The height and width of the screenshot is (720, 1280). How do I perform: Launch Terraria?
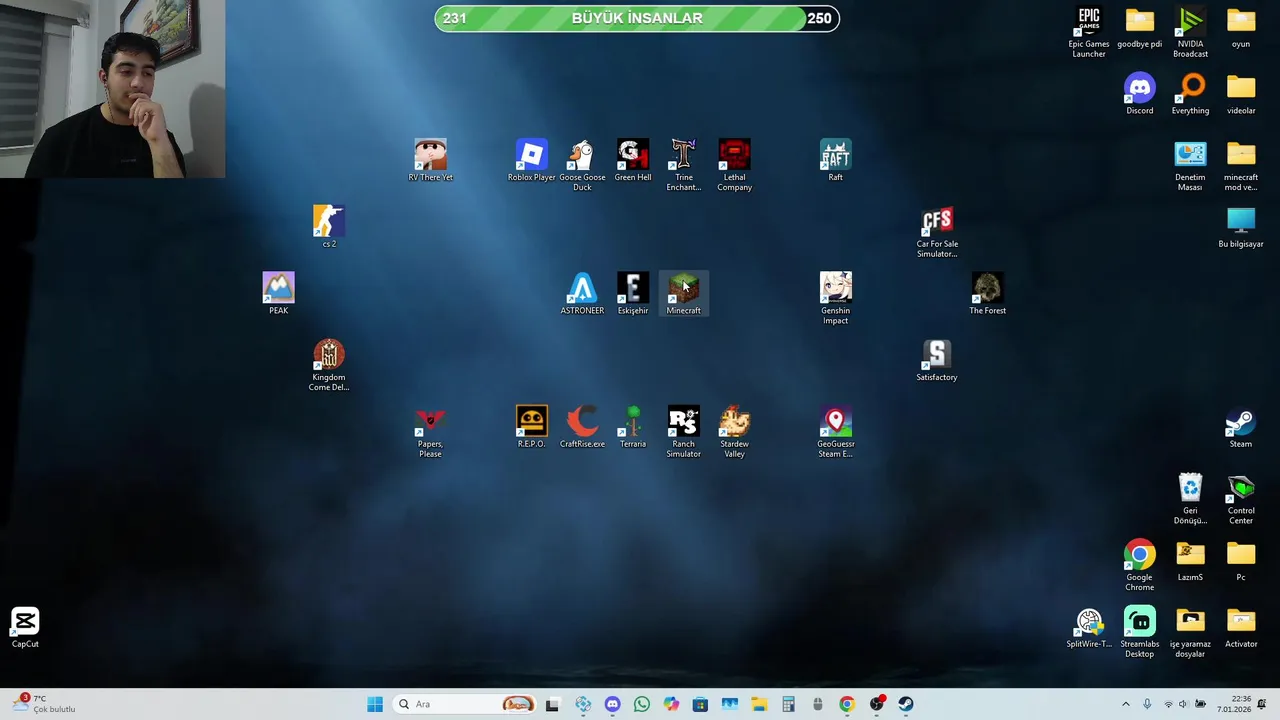(633, 427)
